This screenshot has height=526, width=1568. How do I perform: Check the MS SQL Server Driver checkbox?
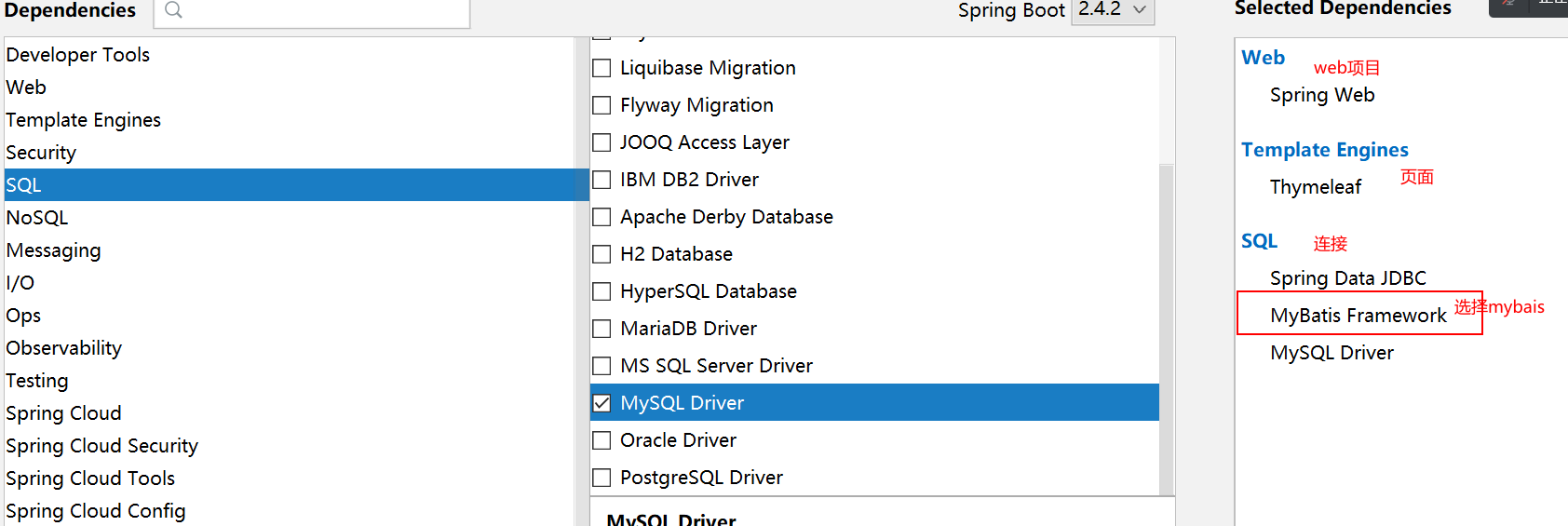point(602,366)
